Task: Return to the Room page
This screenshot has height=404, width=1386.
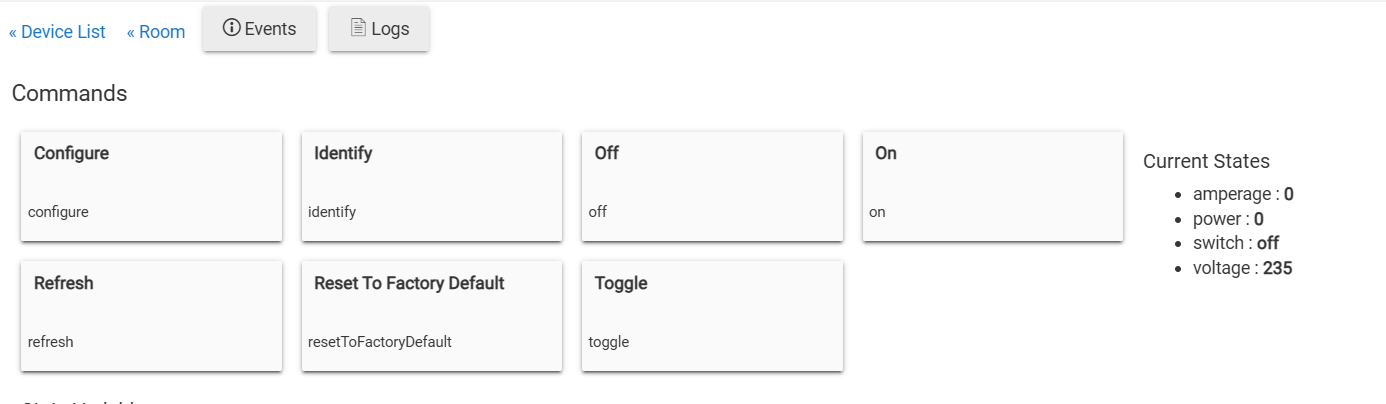Action: (x=156, y=32)
